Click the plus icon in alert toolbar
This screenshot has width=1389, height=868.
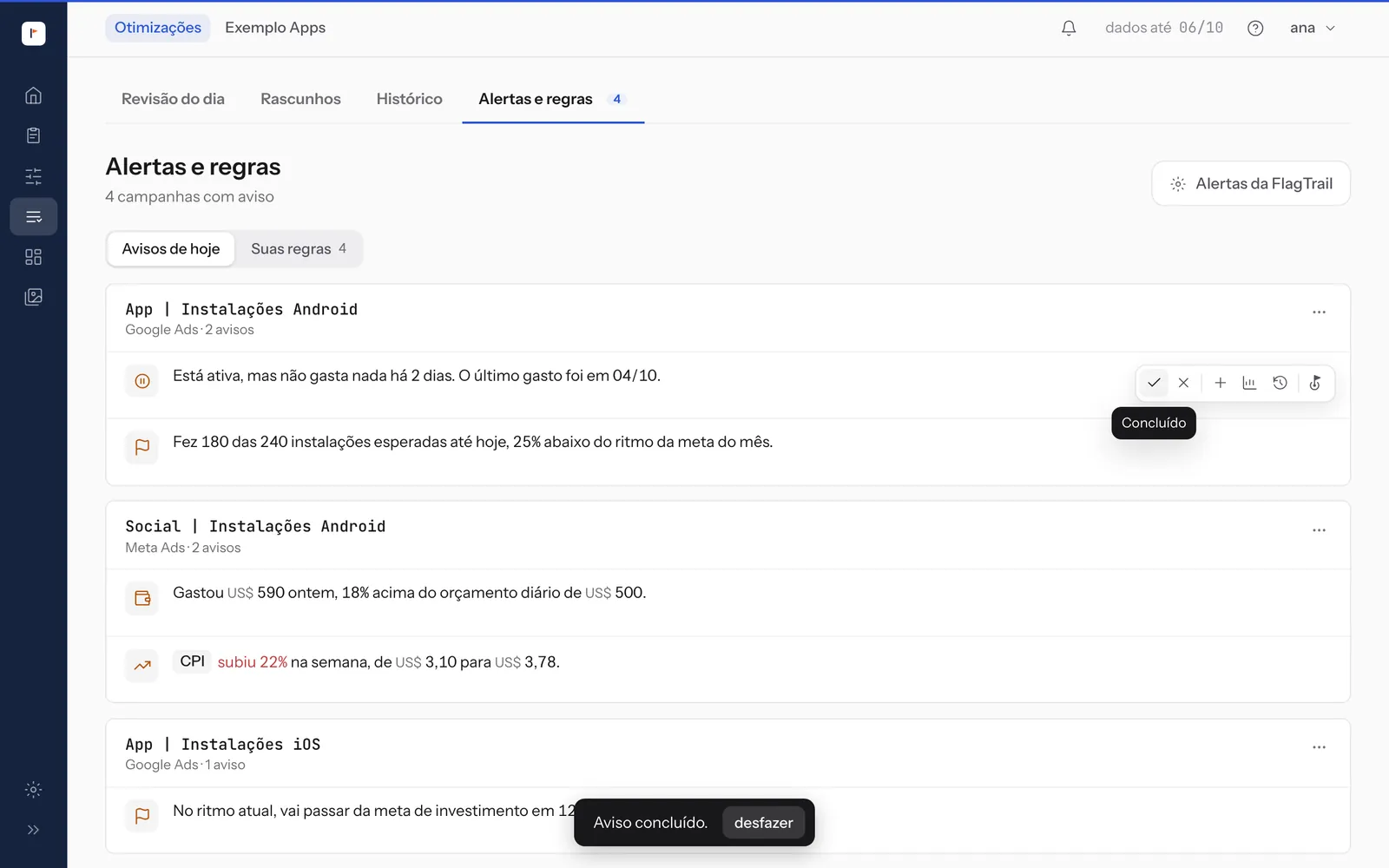(x=1220, y=383)
